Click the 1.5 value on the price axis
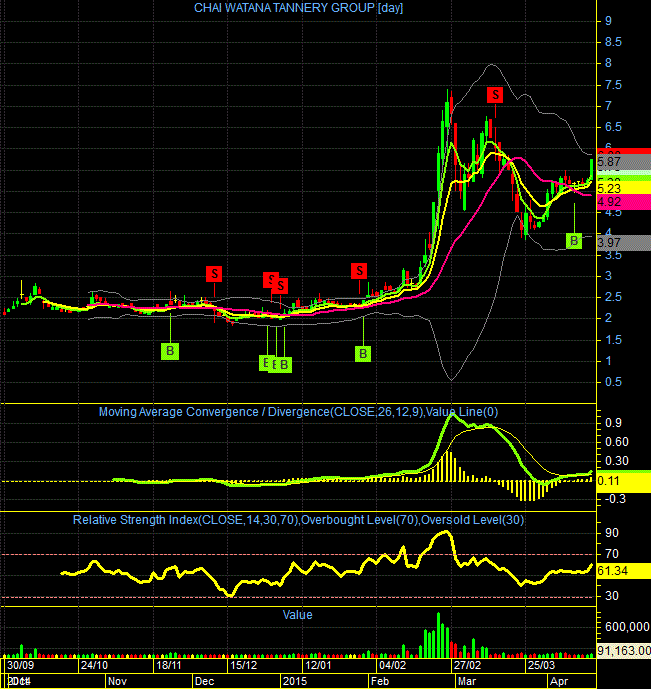This screenshot has width=651, height=689. coord(614,340)
